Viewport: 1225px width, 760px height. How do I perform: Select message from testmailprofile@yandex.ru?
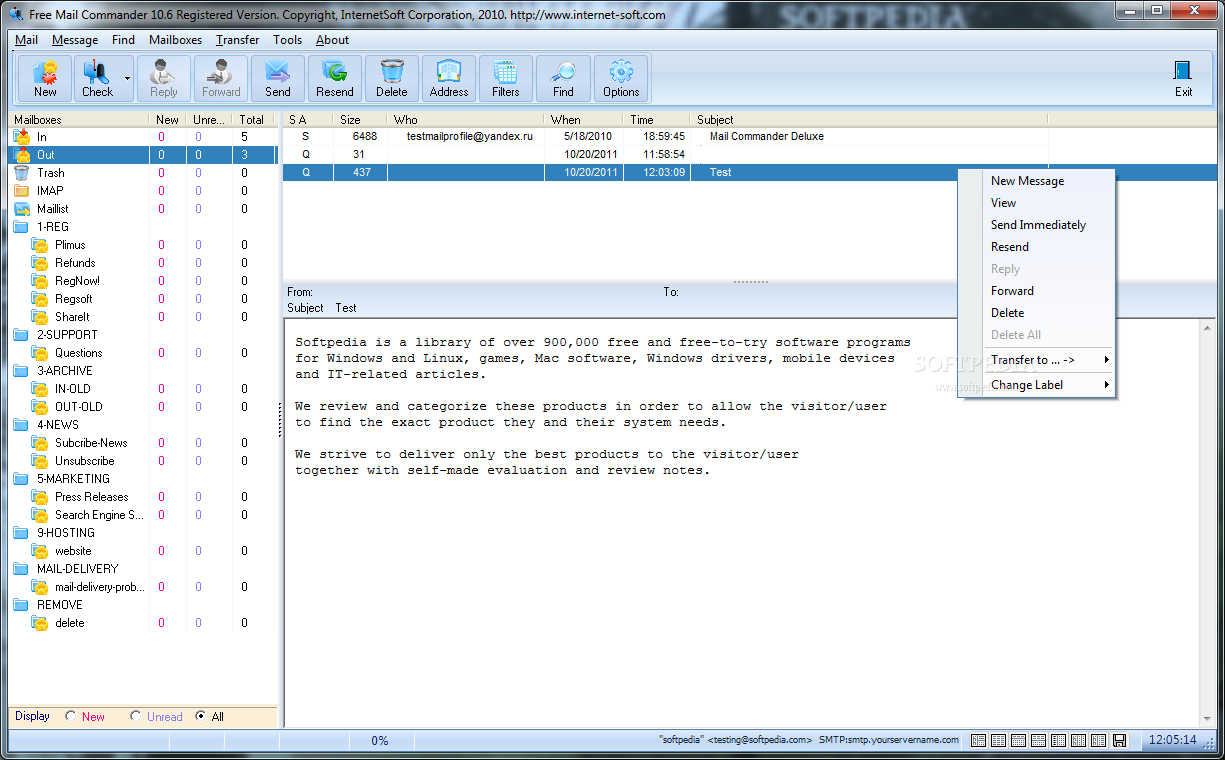(666, 137)
